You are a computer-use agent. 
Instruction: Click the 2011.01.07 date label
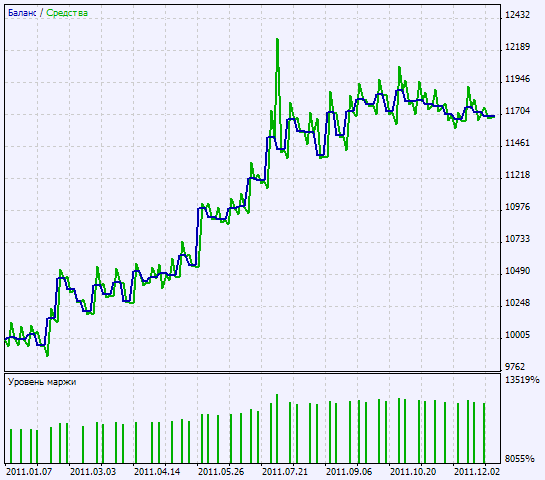coord(29,472)
